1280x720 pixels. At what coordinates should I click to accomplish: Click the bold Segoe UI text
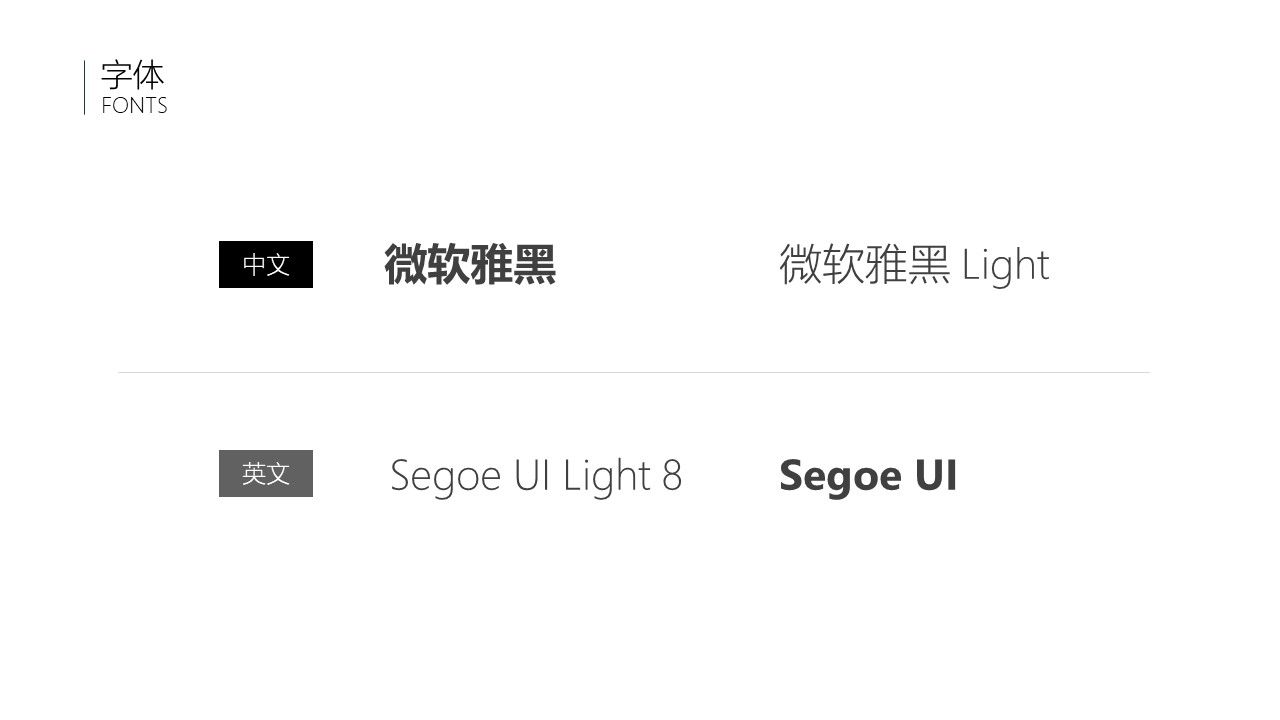click(868, 475)
